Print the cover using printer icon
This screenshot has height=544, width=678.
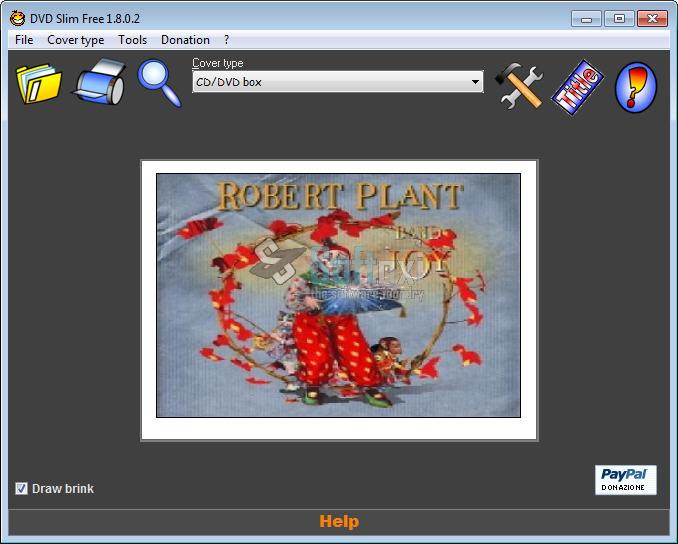click(100, 83)
